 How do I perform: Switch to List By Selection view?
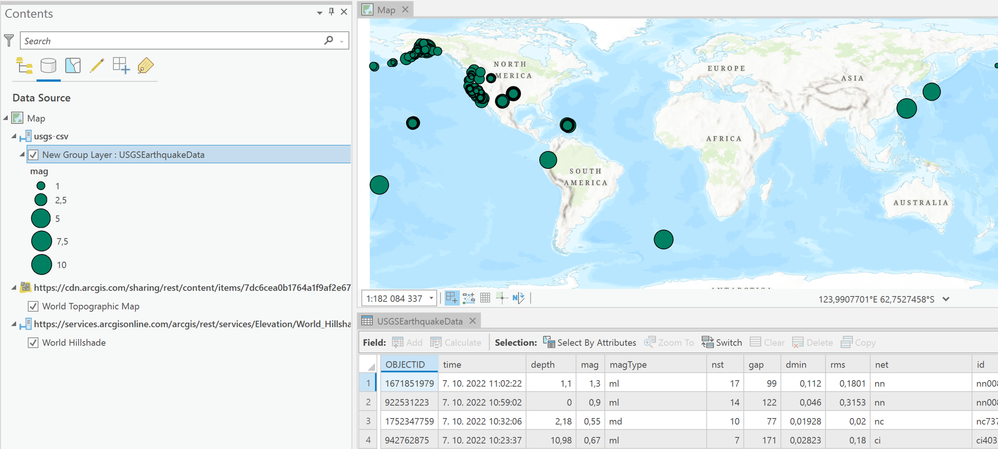point(73,66)
